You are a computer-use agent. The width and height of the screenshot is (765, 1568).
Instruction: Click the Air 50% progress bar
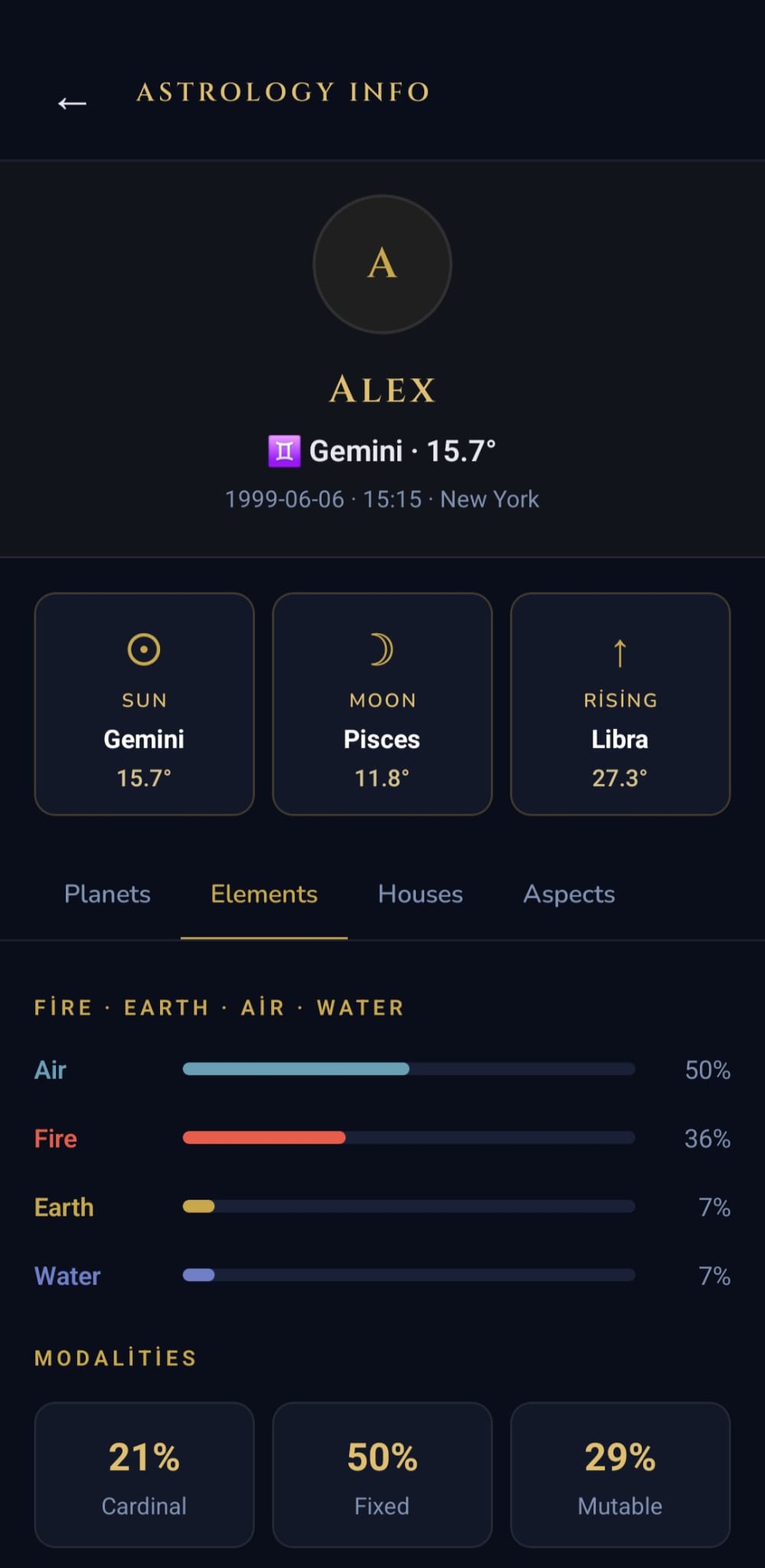click(x=409, y=1069)
